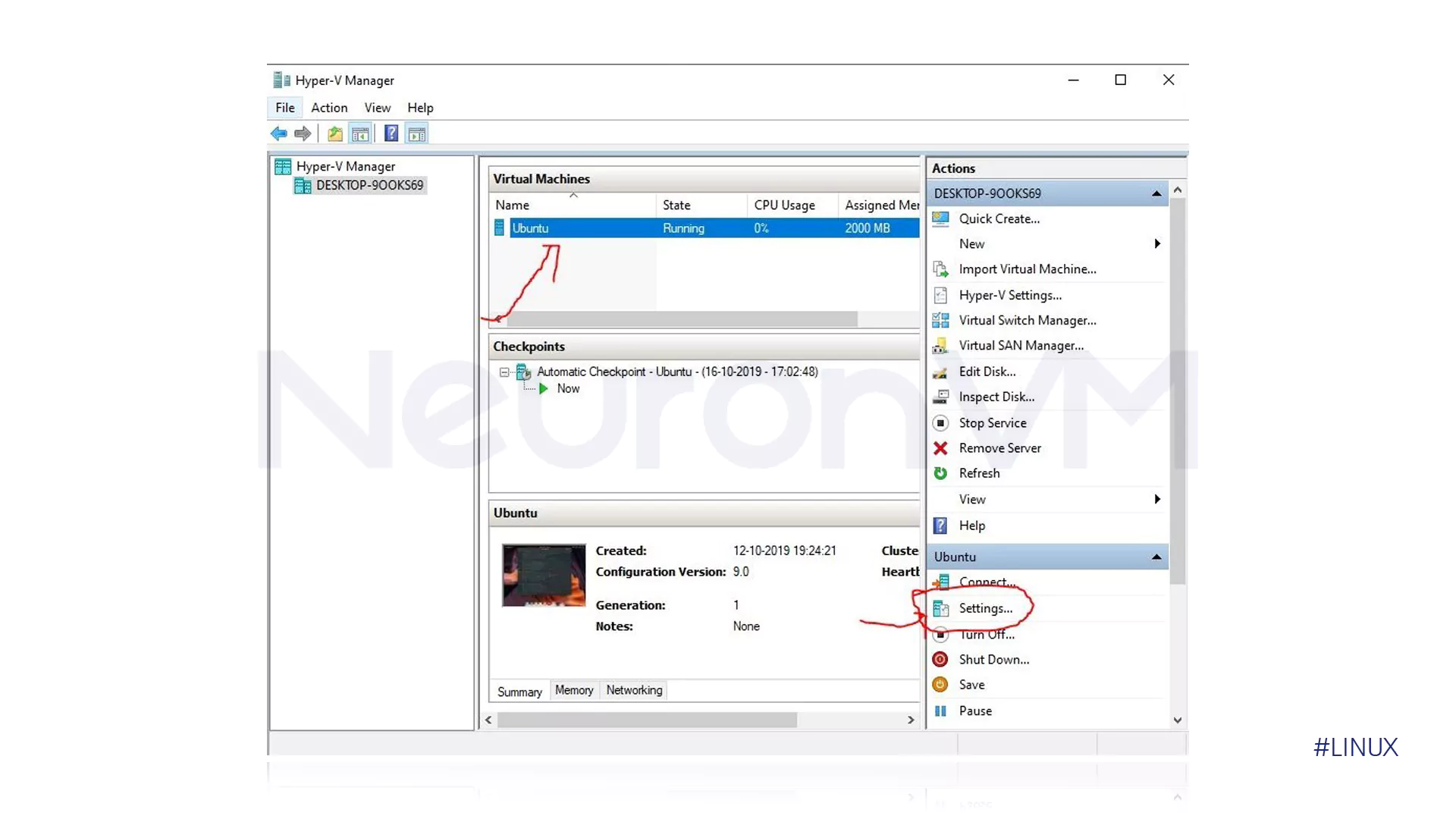Open the Action menu
This screenshot has width=1456, height=819.
coord(329,108)
